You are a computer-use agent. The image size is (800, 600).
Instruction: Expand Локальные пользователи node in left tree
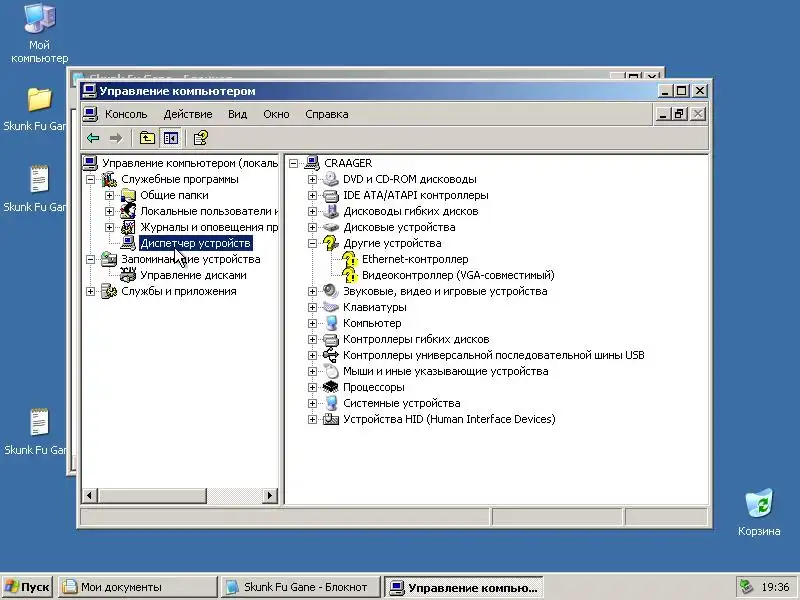click(x=109, y=211)
